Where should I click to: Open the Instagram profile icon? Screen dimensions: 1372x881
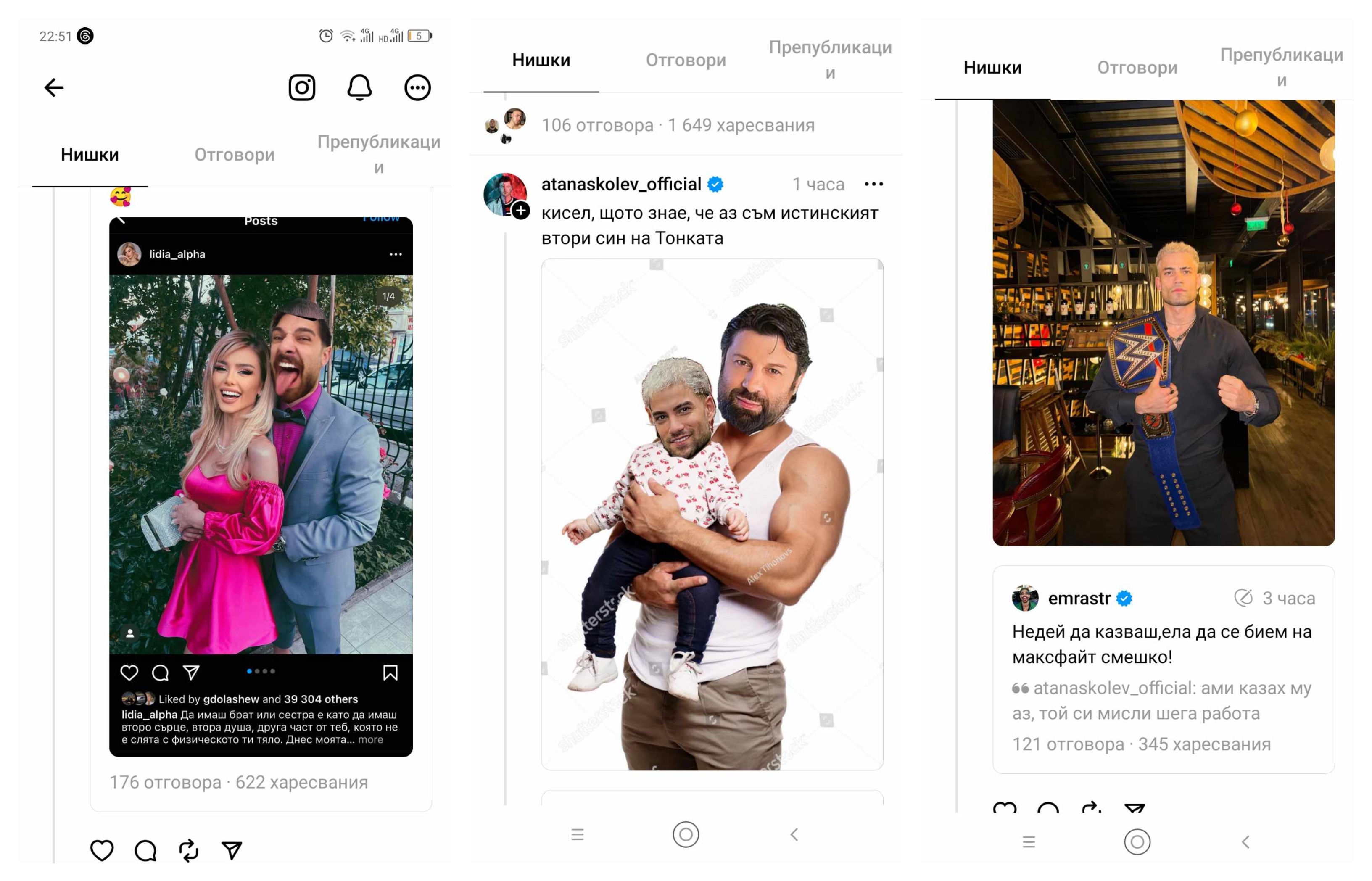pos(301,87)
